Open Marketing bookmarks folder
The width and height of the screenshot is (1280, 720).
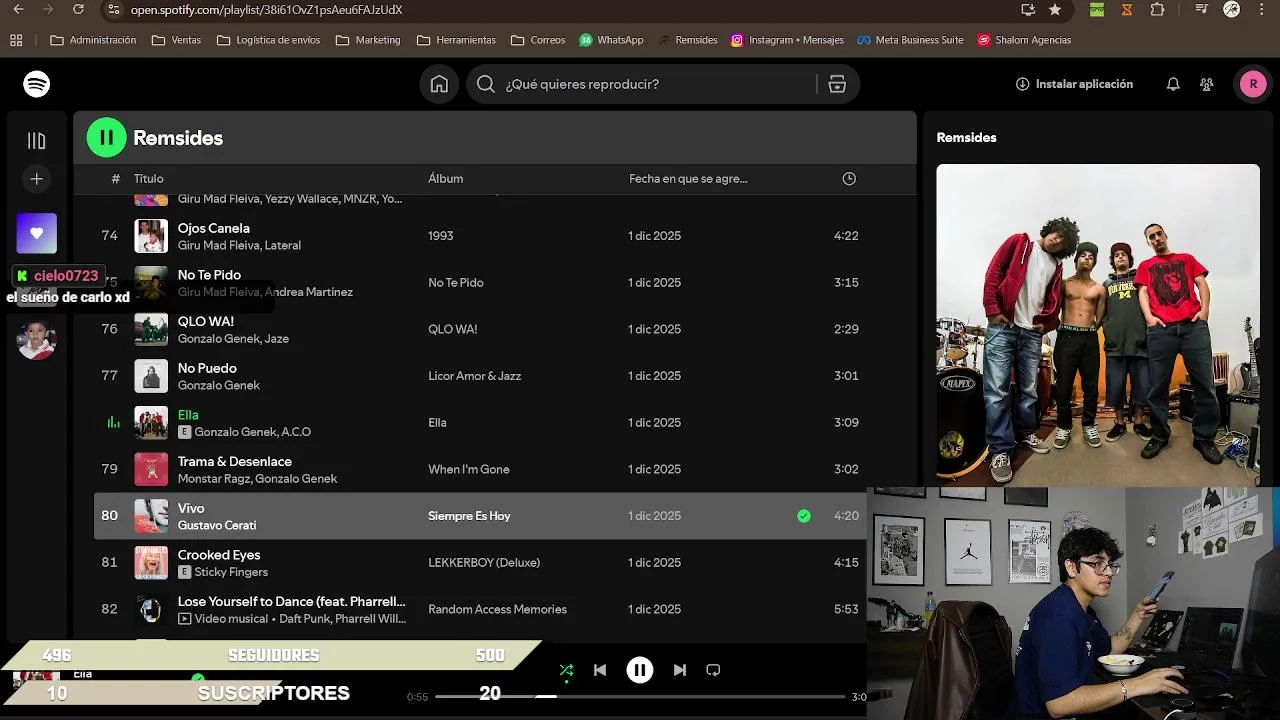368,40
